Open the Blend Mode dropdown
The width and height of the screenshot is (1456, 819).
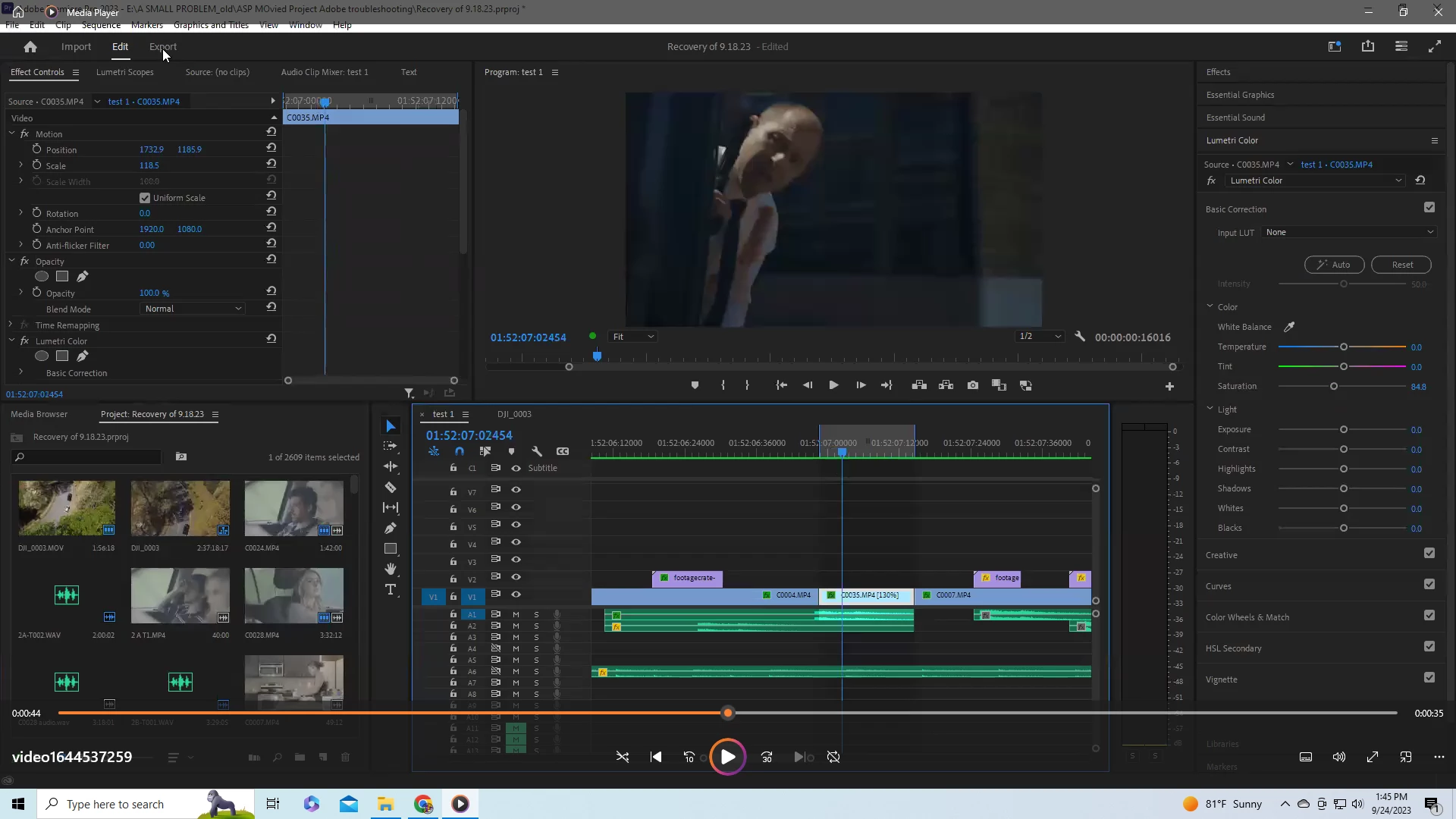point(193,309)
